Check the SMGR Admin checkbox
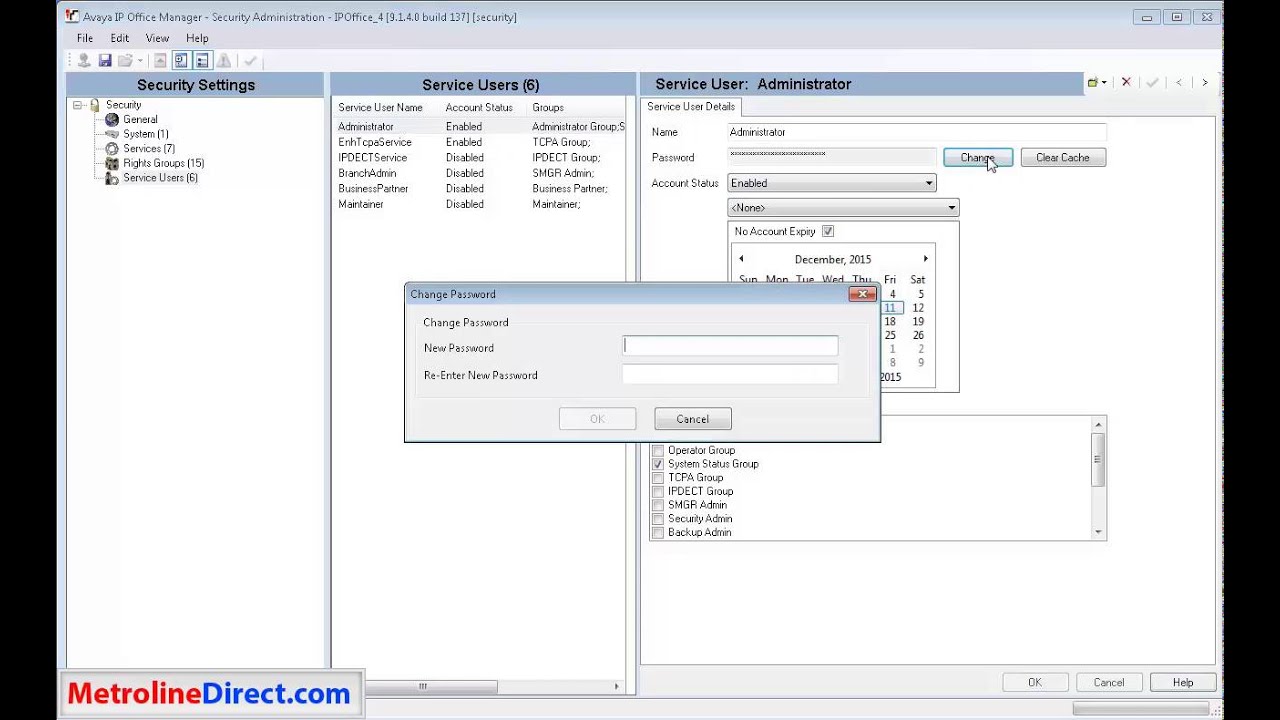This screenshot has width=1280, height=720. pyautogui.click(x=658, y=505)
